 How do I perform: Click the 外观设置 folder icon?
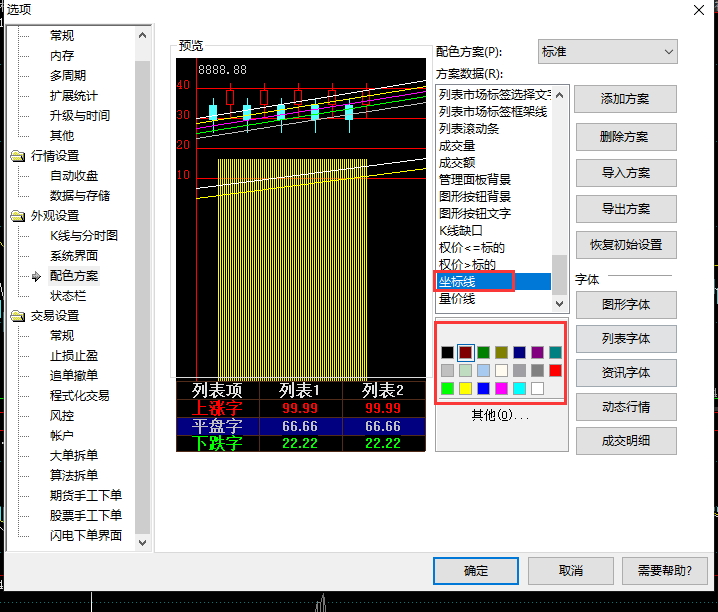pyautogui.click(x=18, y=216)
